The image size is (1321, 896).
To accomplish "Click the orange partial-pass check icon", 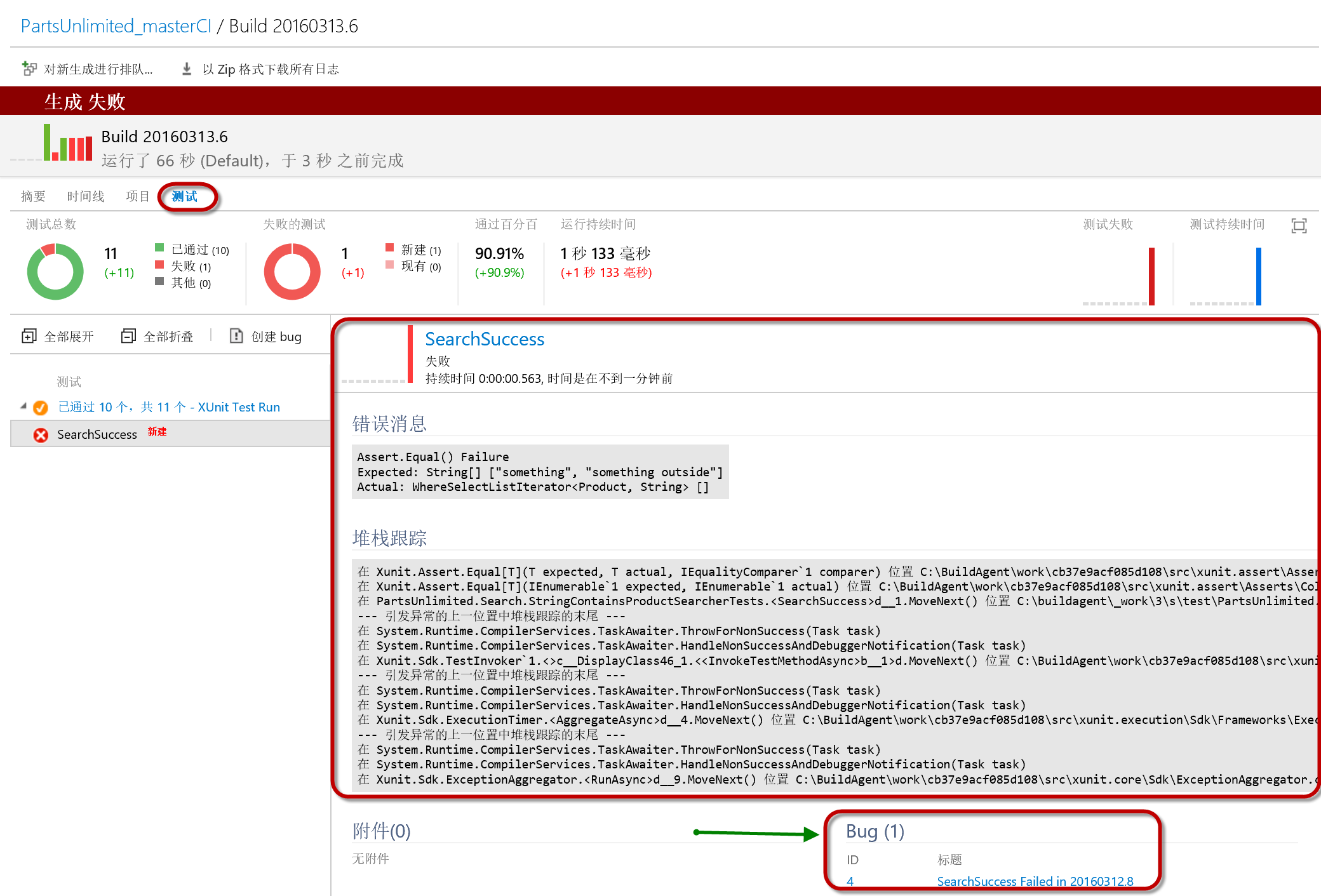I will (41, 408).
